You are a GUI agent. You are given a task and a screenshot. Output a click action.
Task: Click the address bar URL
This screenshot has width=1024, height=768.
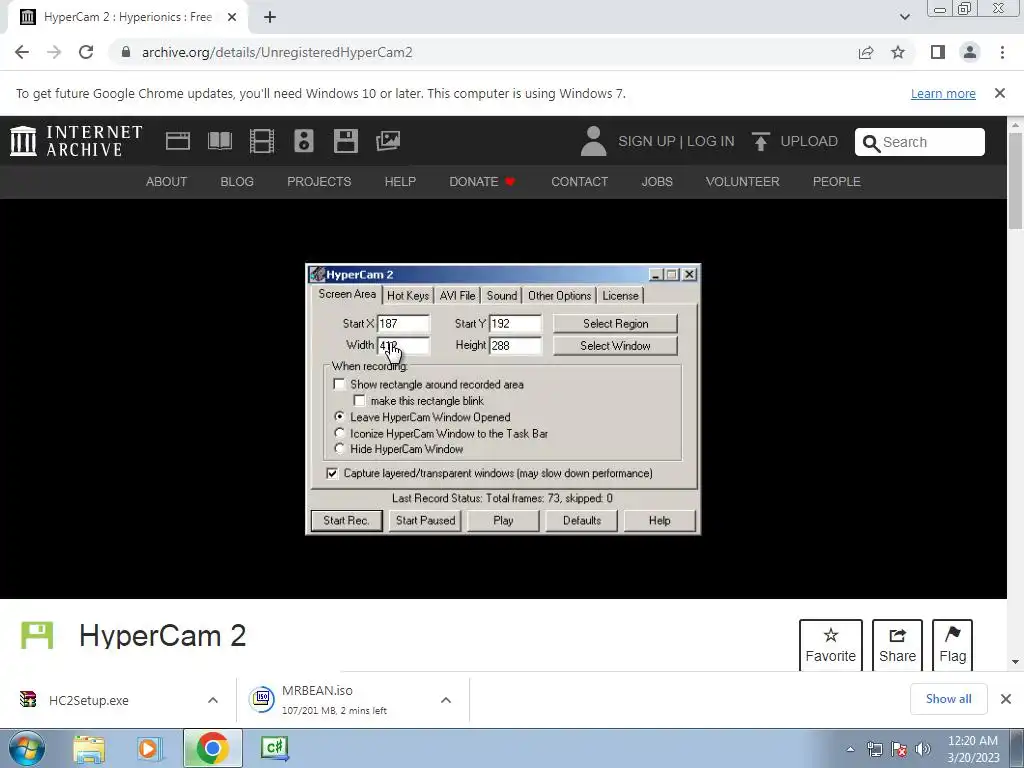click(277, 52)
